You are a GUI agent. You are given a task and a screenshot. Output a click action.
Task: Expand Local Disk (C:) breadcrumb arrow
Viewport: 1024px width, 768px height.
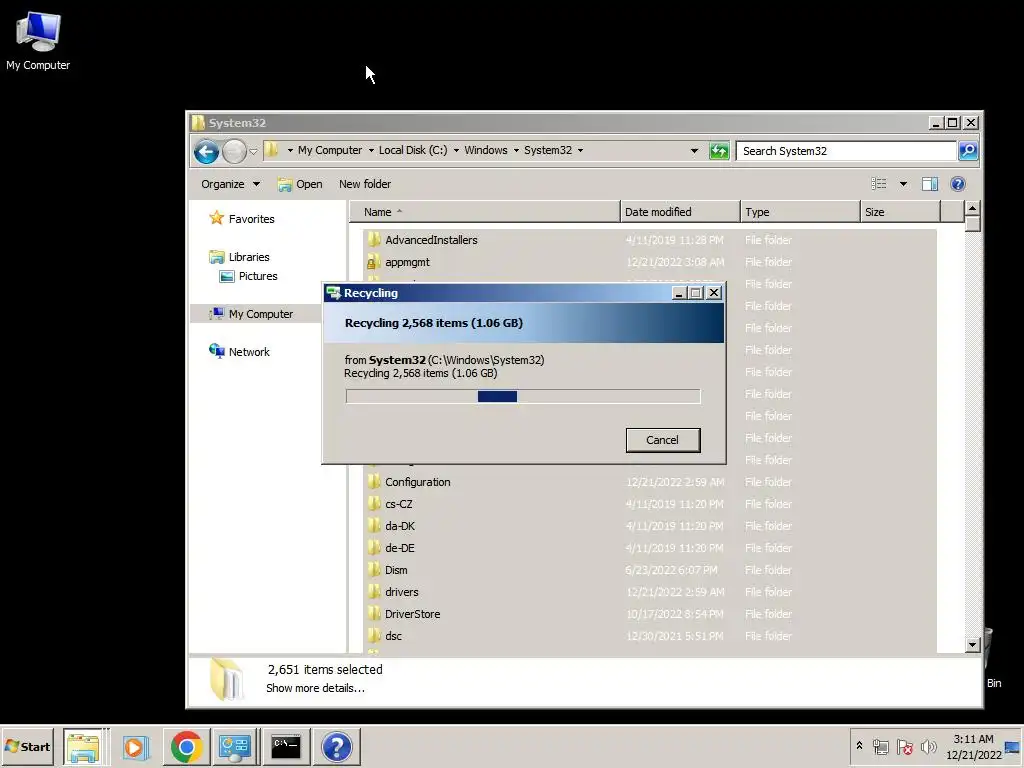456,150
